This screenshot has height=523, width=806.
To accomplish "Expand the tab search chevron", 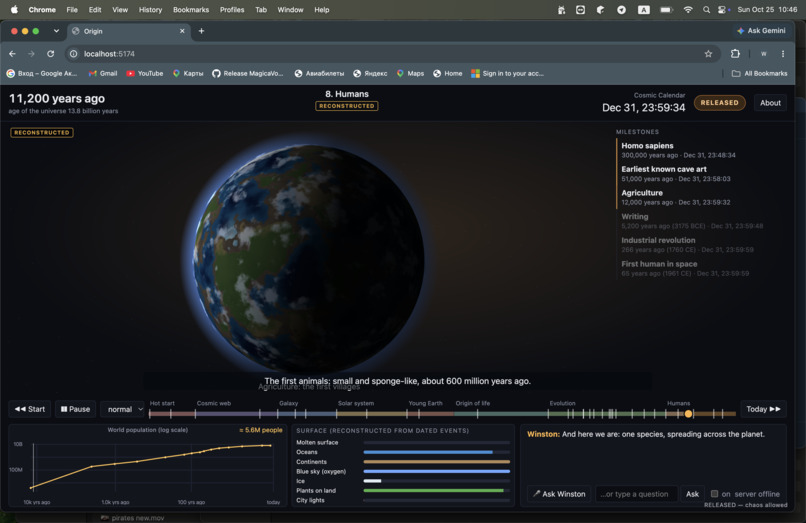I will (56, 31).
